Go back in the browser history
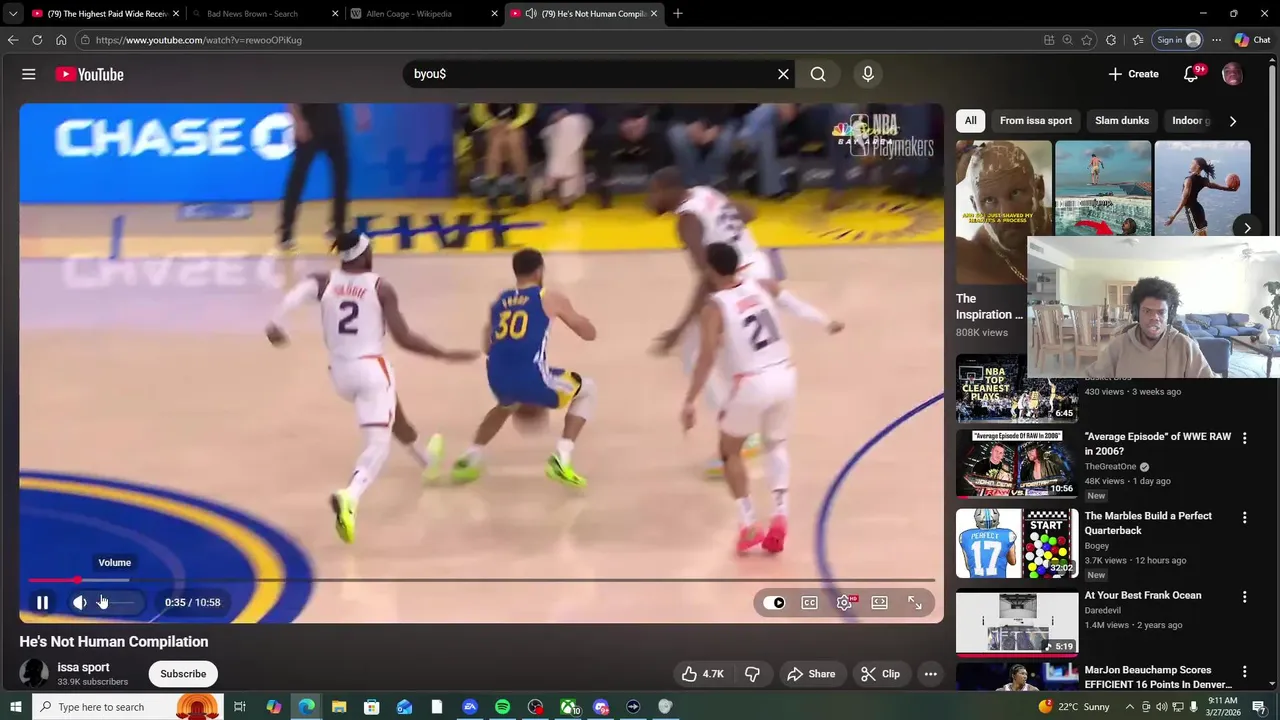 pos(12,40)
